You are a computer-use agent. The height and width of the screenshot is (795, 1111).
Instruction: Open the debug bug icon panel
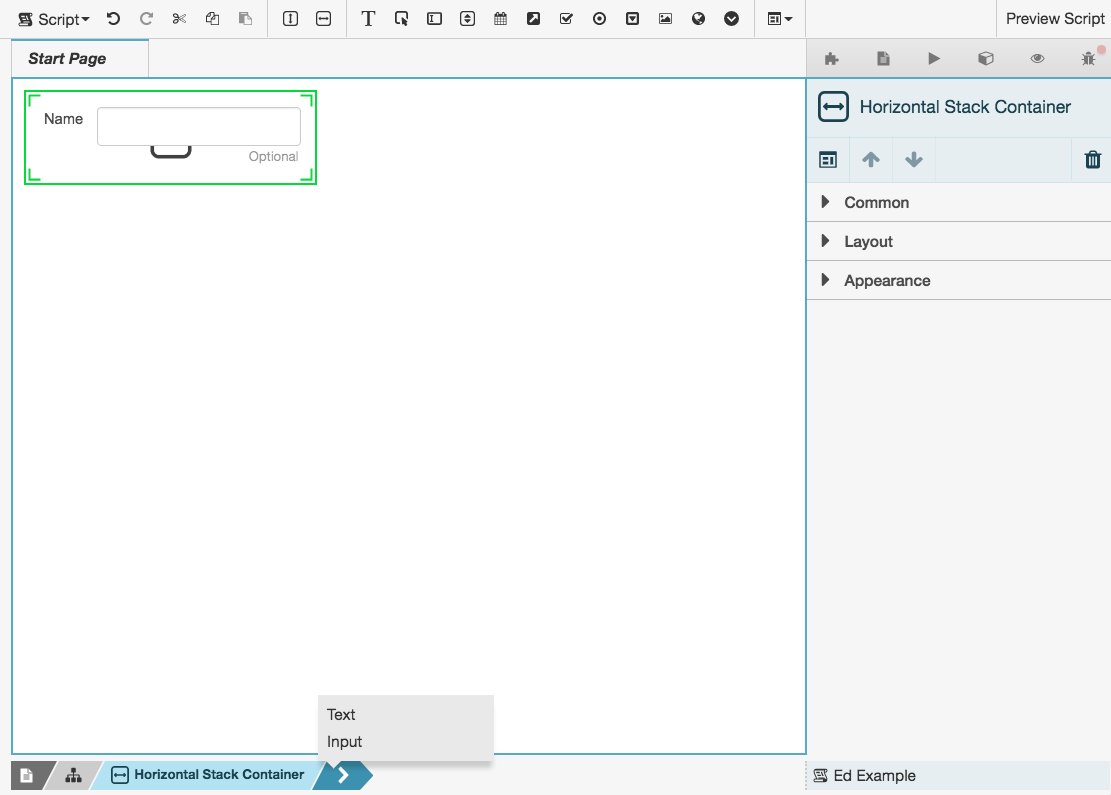[x=1088, y=59]
